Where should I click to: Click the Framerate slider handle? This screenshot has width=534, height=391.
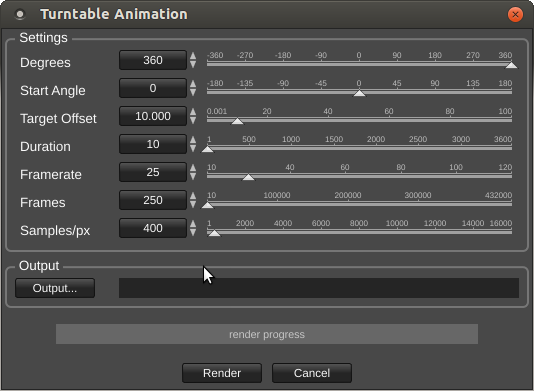[248, 177]
